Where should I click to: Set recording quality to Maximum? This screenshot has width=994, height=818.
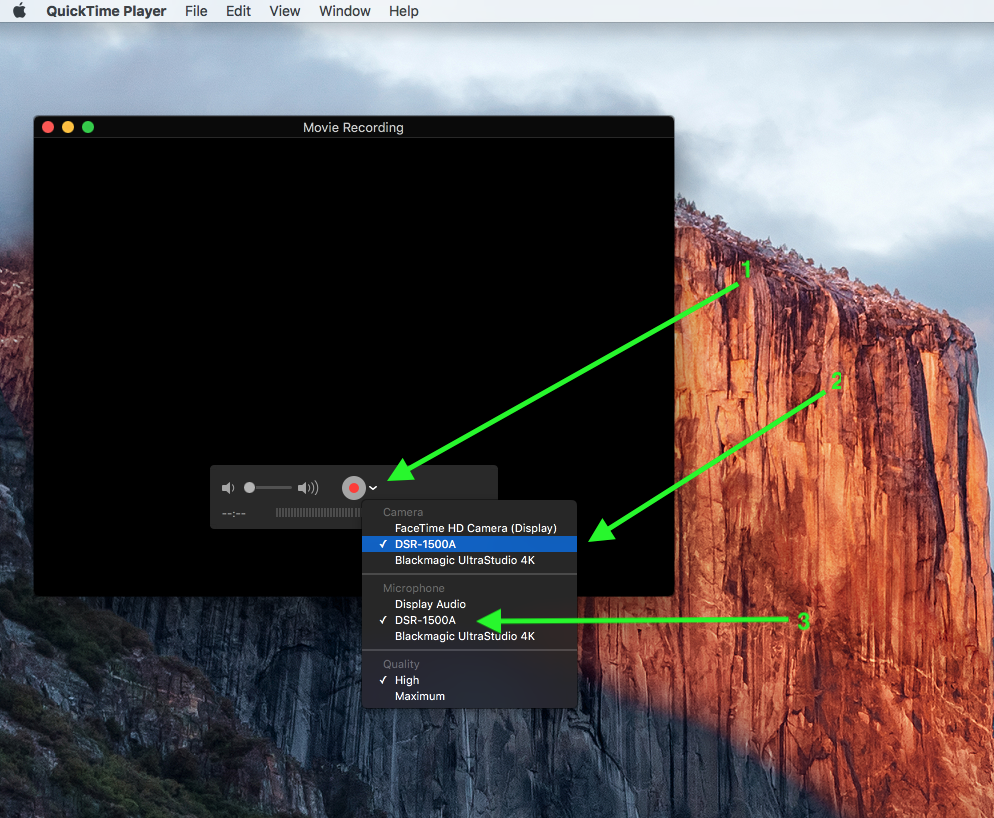point(420,696)
